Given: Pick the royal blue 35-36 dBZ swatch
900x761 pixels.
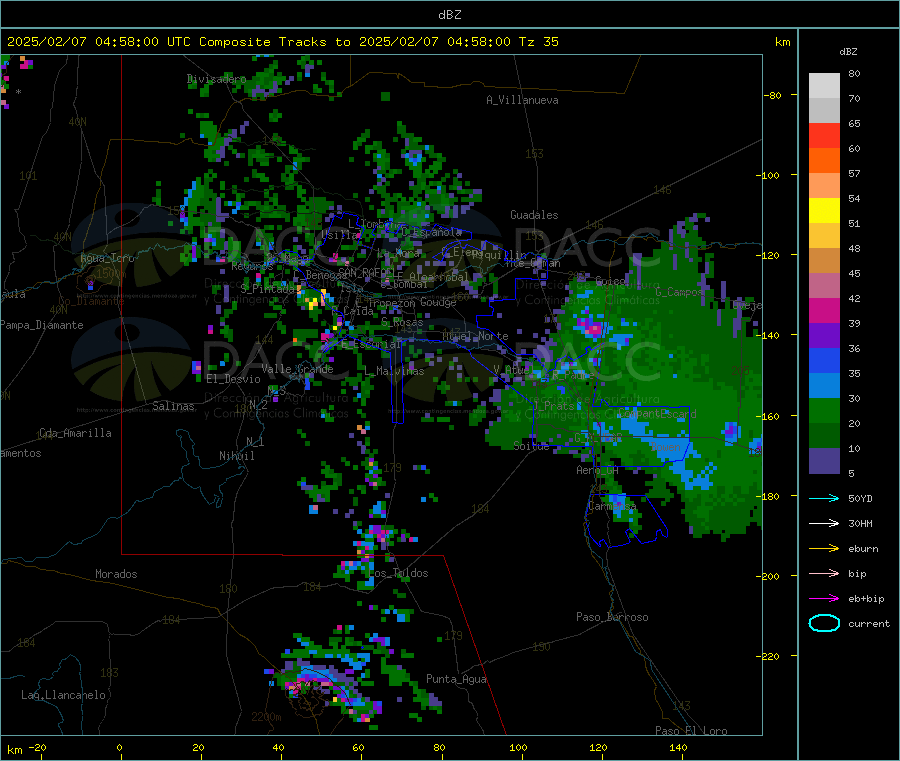Looking at the screenshot, I should click(824, 361).
